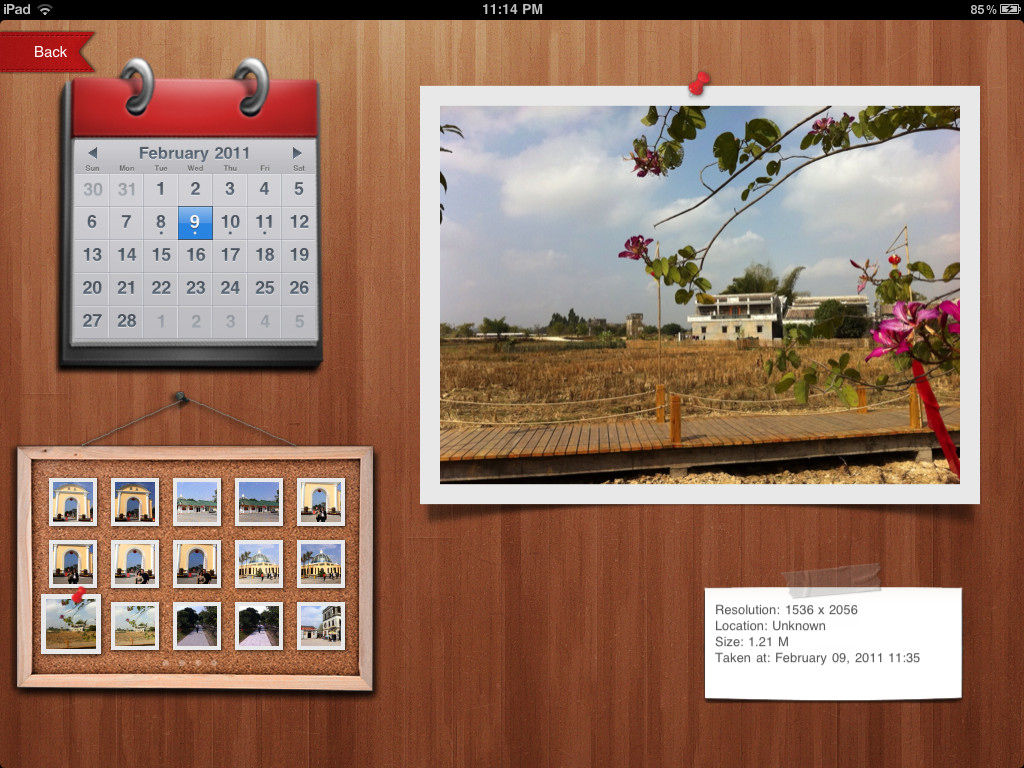This screenshot has height=768, width=1024.
Task: Jump to date 27 on calendar
Action: [x=92, y=321]
